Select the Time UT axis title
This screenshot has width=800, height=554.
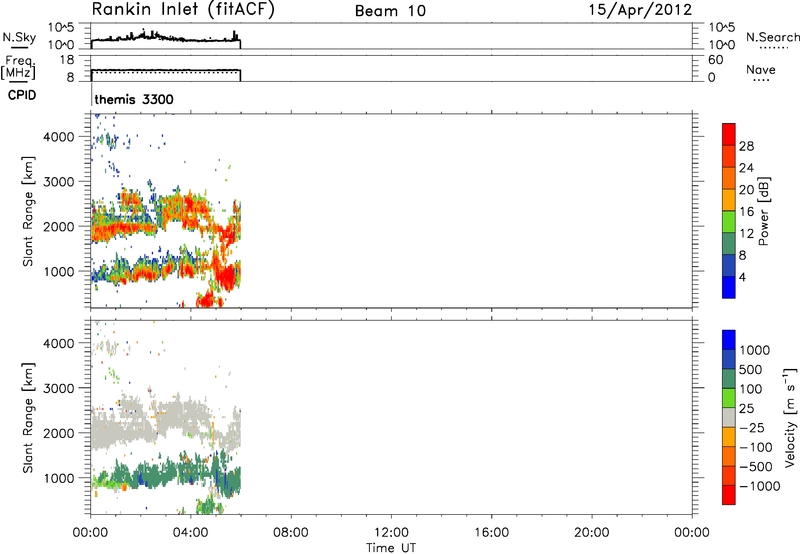pos(391,548)
